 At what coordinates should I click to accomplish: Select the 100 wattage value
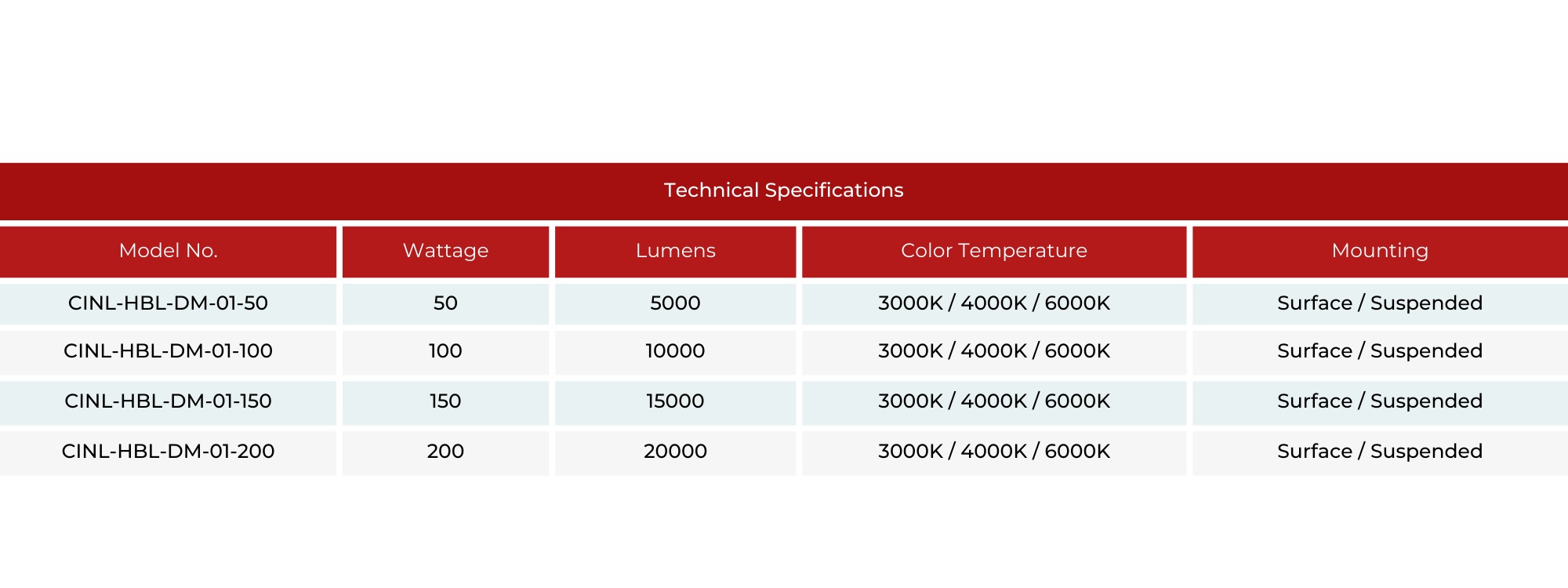pyautogui.click(x=445, y=352)
